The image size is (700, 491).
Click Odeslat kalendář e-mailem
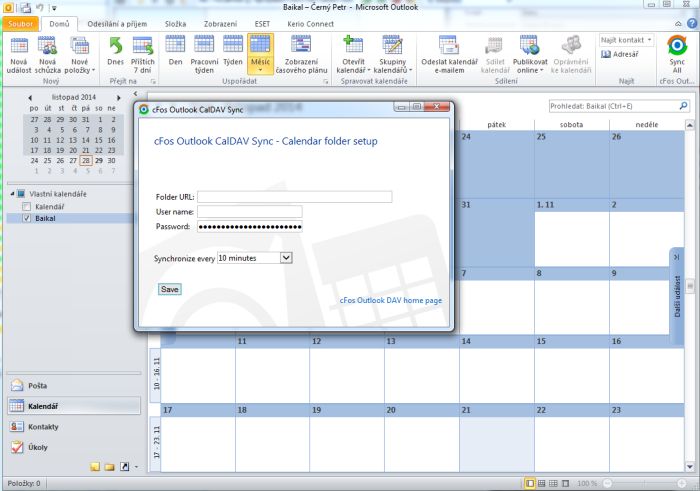449,55
